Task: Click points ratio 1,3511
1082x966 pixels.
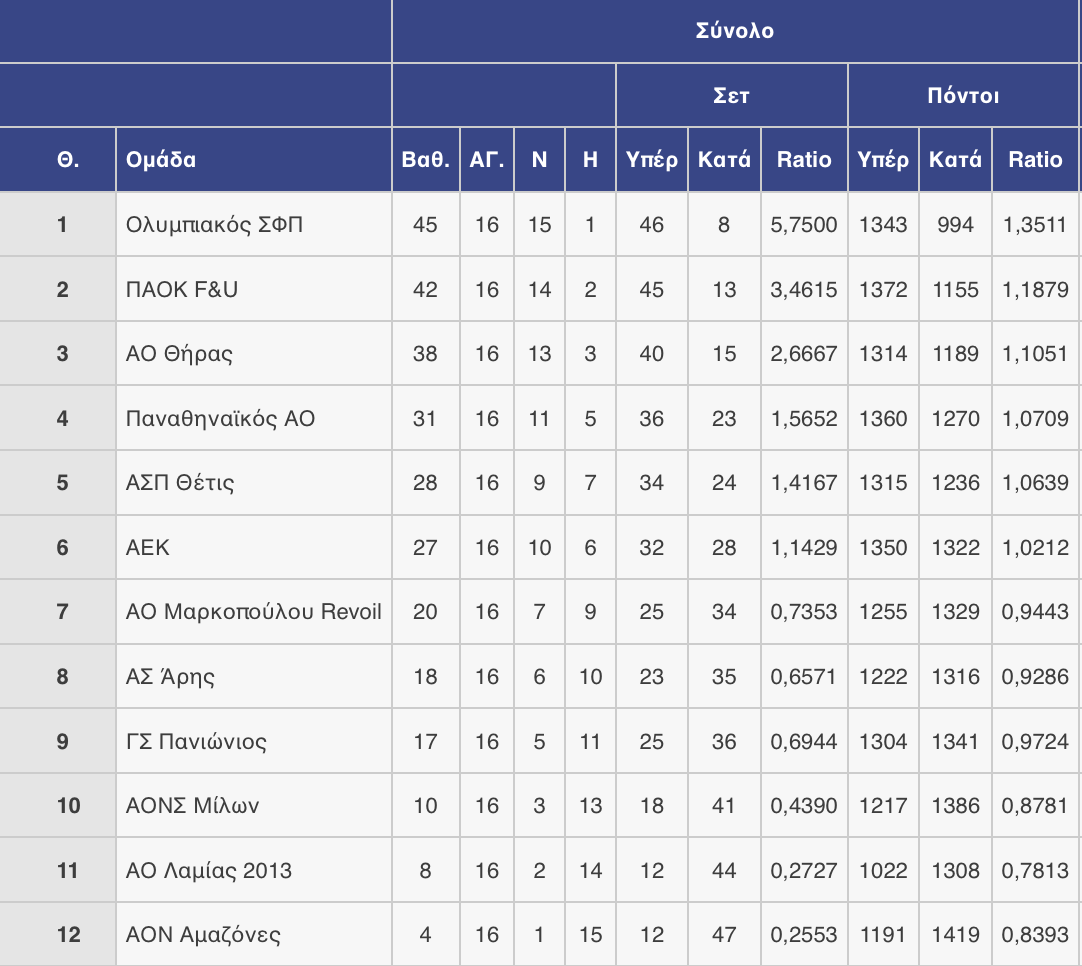Action: (x=1035, y=225)
